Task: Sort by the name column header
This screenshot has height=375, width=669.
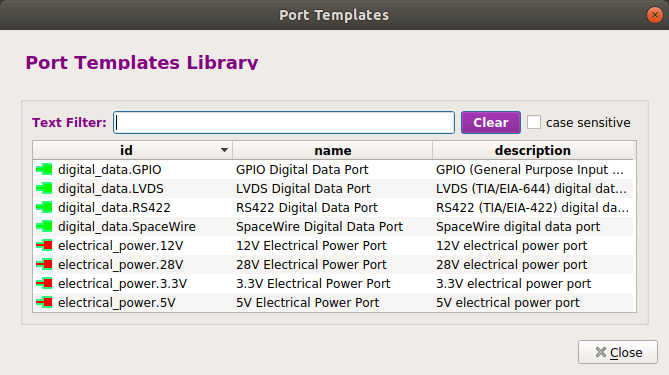Action: coord(332,150)
